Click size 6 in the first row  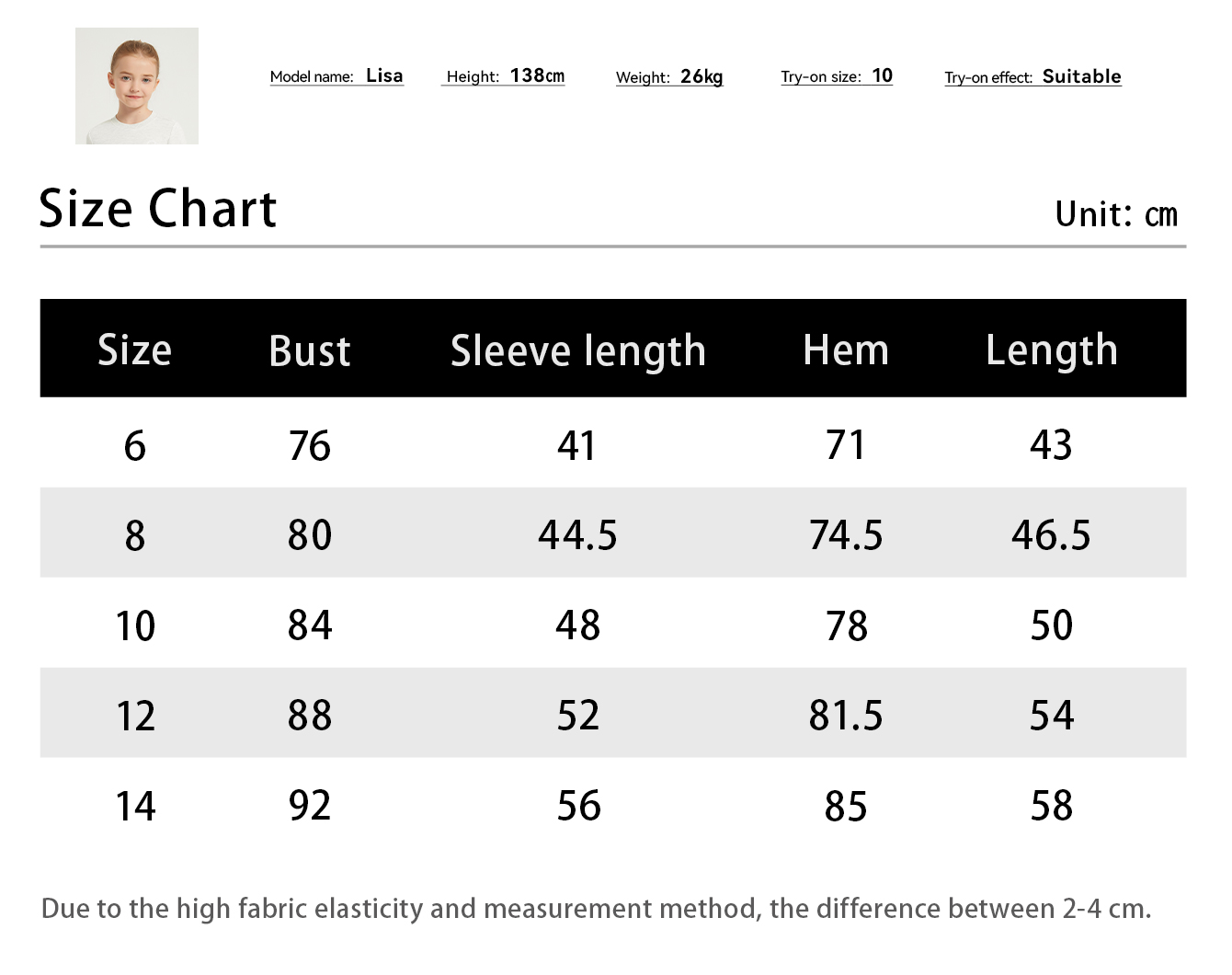(x=134, y=446)
